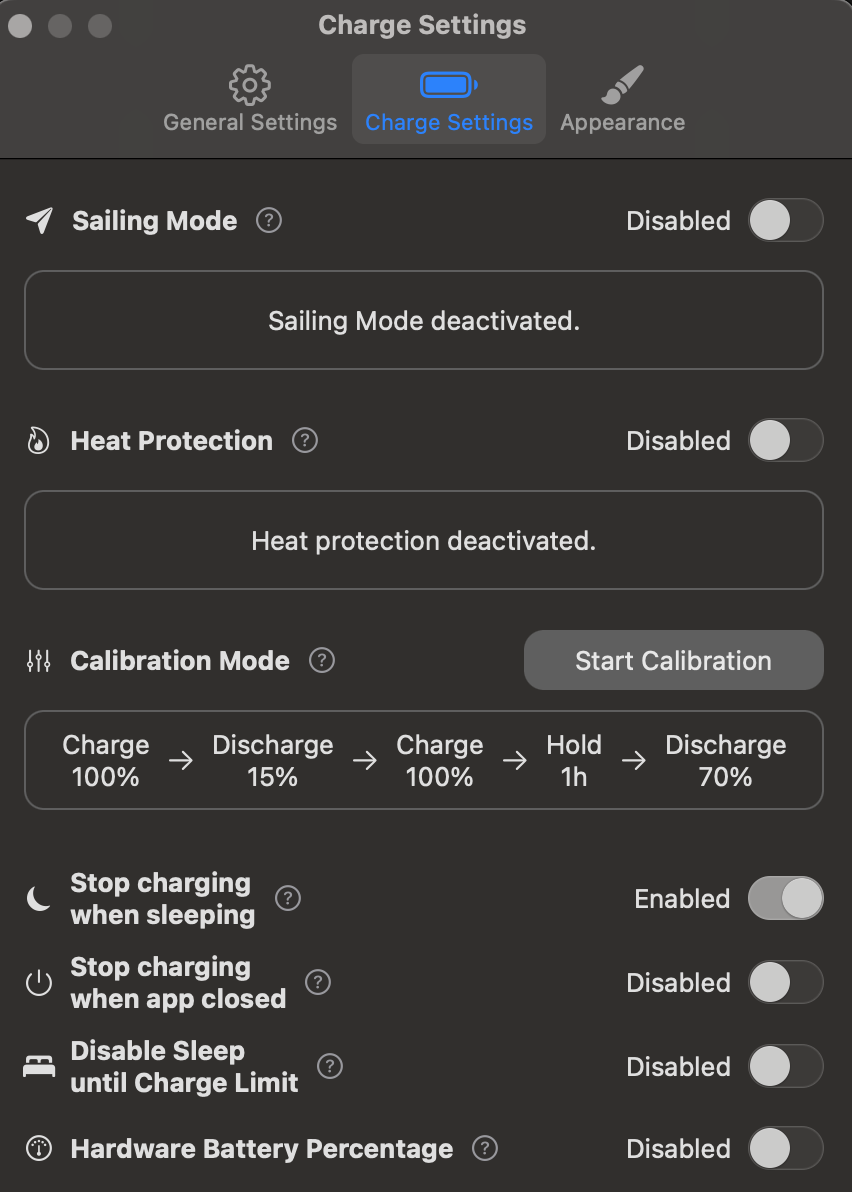Switch to the General Settings tab
Viewport: 852px width, 1192px height.
250,100
